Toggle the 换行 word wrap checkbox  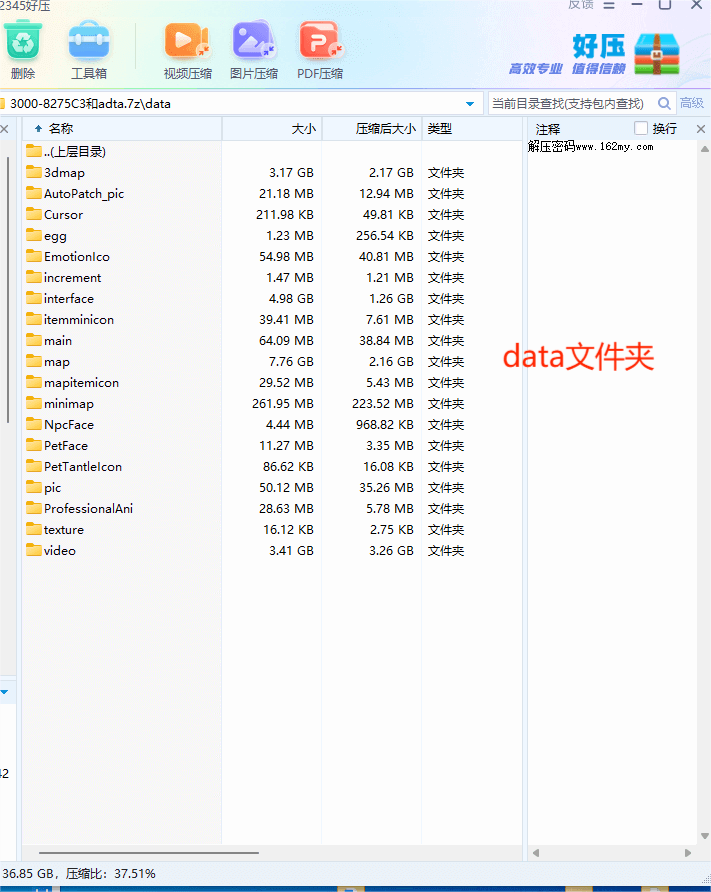tap(641, 128)
